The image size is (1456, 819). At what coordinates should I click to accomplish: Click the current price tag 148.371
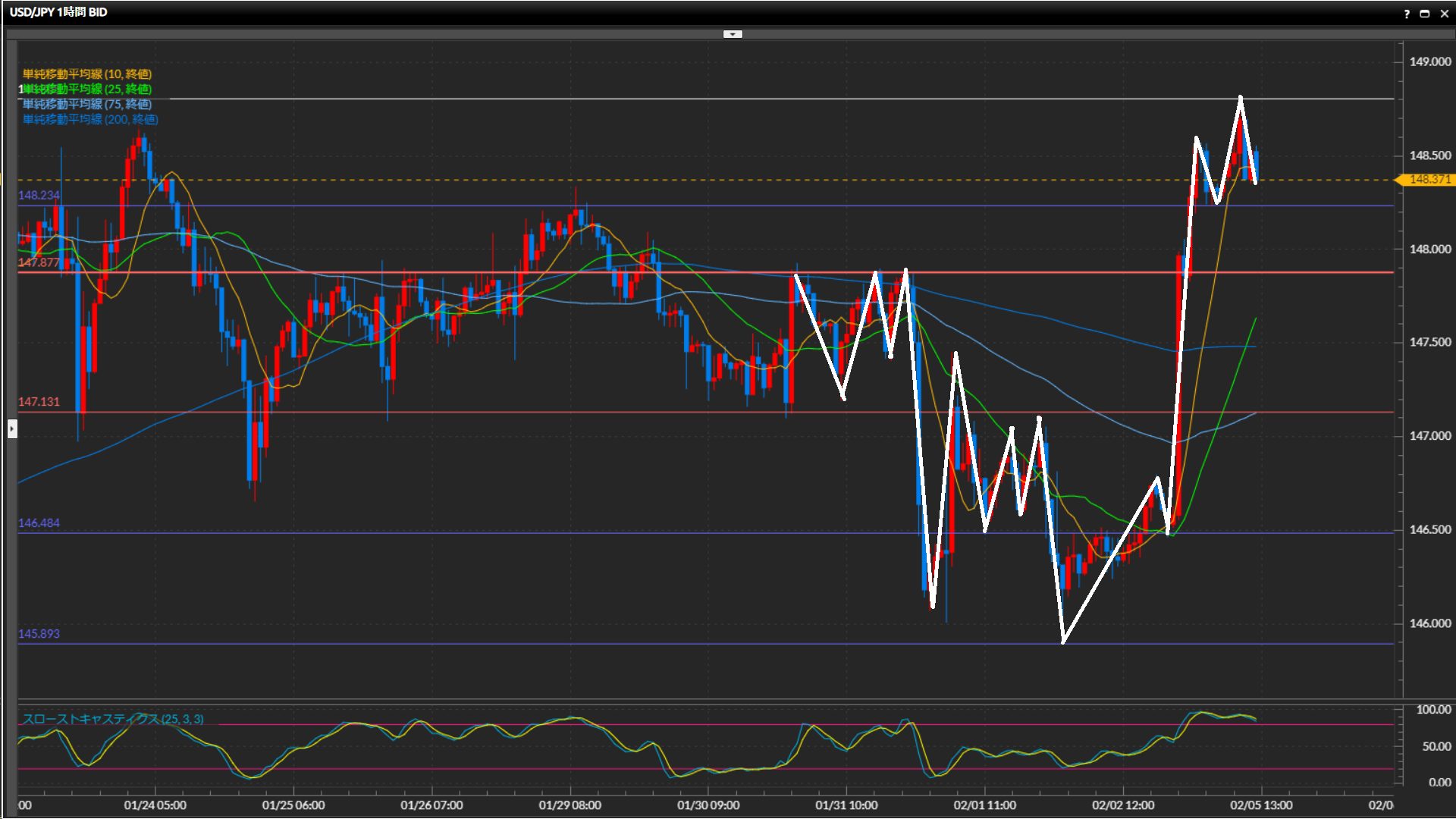click(x=1429, y=180)
